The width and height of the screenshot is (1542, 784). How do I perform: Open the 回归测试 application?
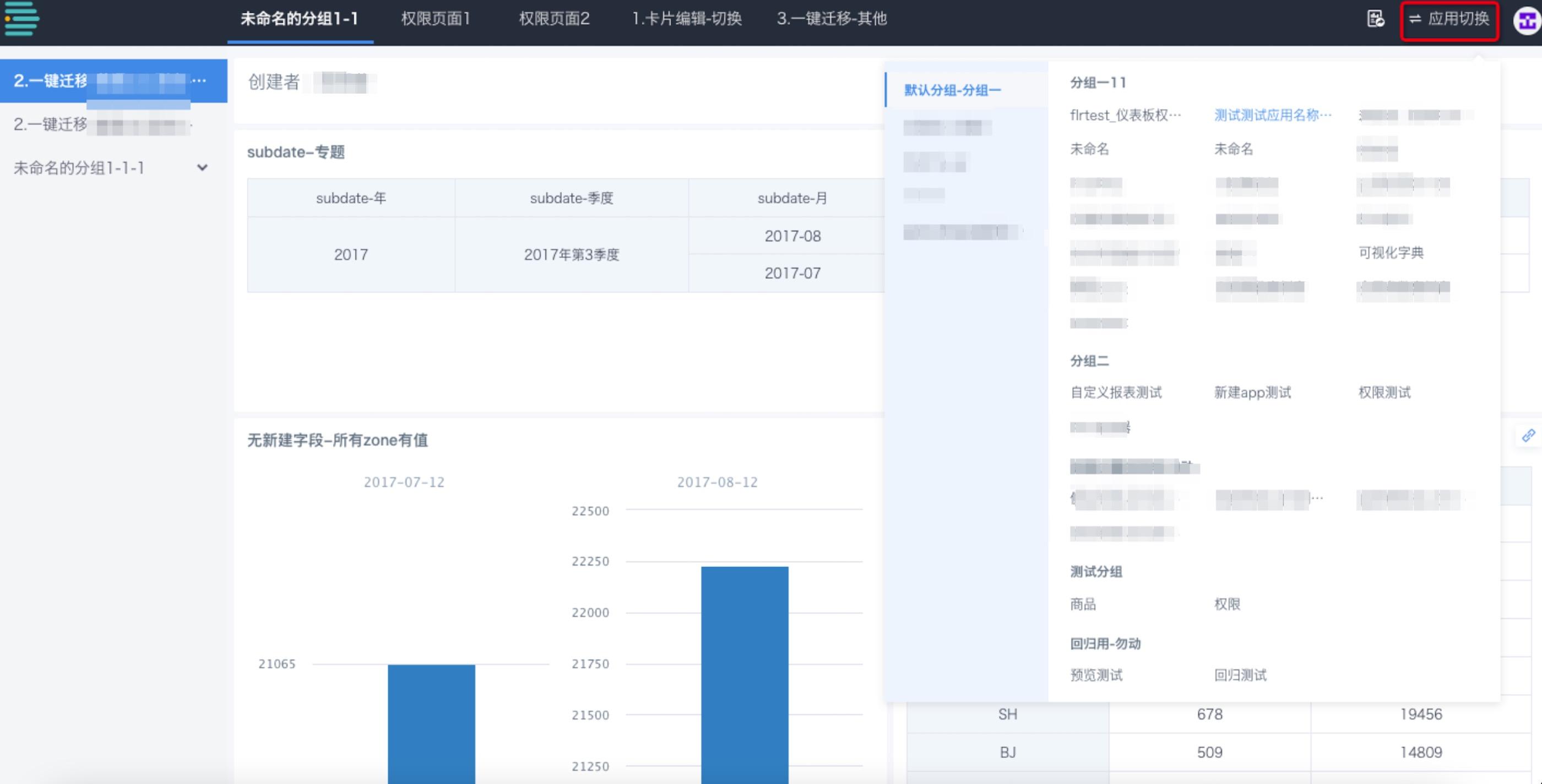pyautogui.click(x=1240, y=675)
